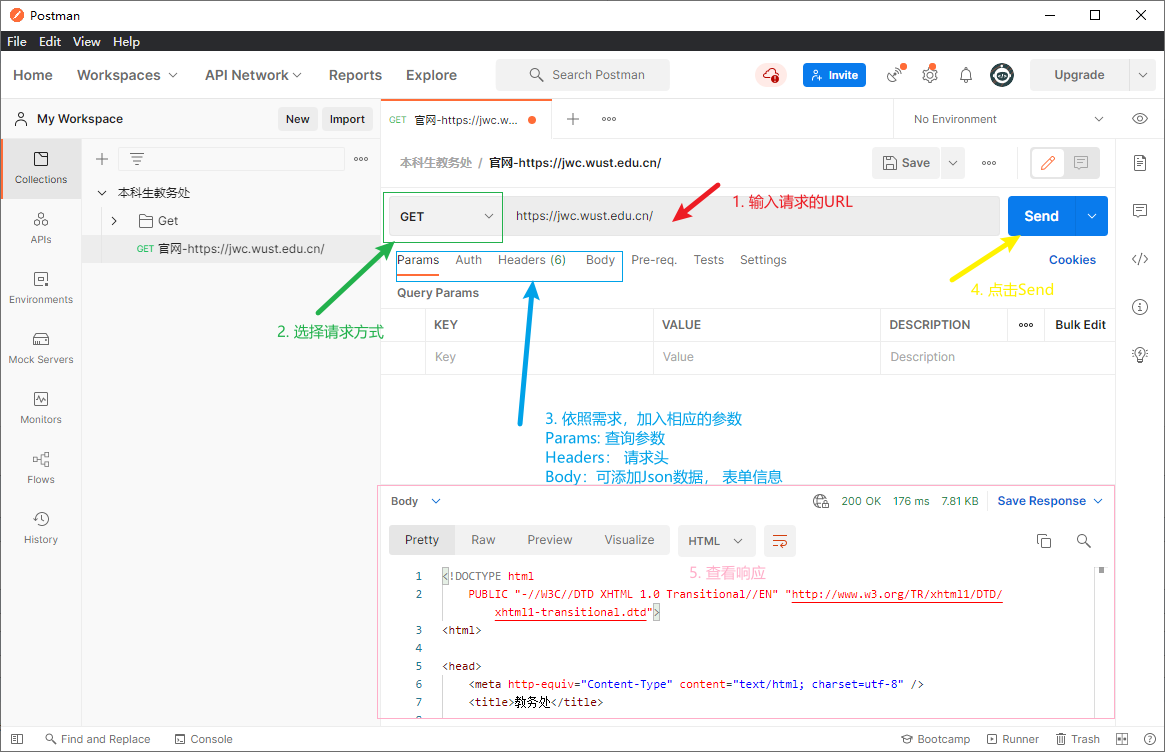Expand the API Network menu
Viewport: 1165px width, 752px height.
[253, 75]
